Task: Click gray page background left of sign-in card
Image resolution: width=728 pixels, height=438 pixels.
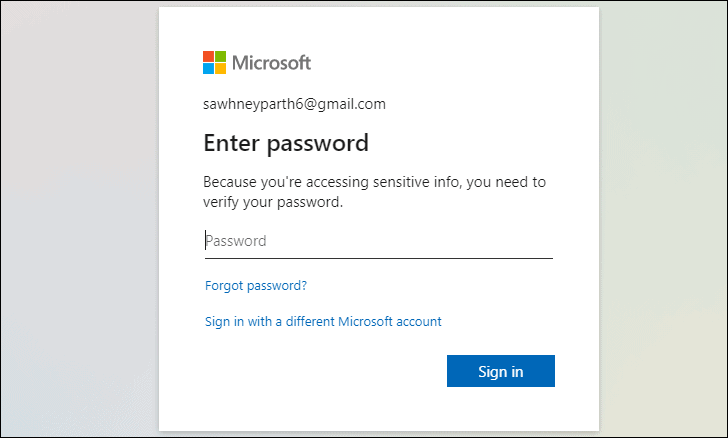Action: (79, 218)
